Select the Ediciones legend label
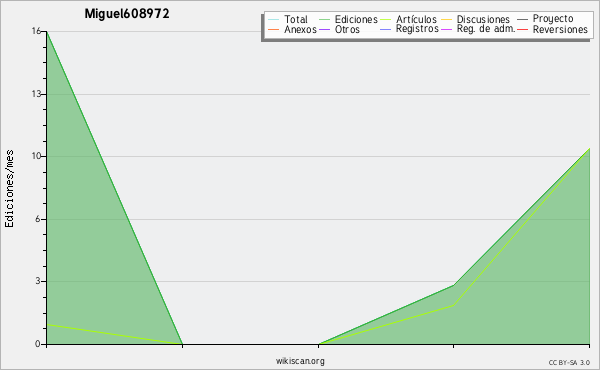600x370 pixels. pos(356,19)
